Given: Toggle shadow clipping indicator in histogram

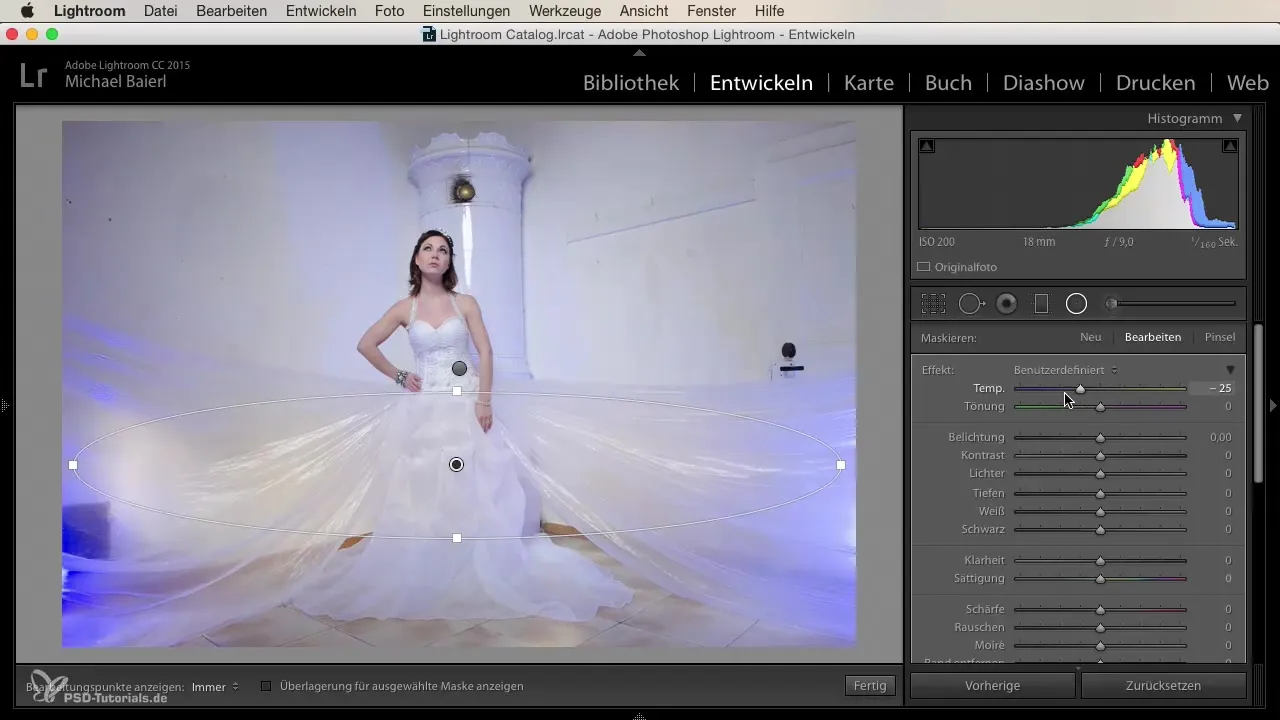Looking at the screenshot, I should (927, 146).
